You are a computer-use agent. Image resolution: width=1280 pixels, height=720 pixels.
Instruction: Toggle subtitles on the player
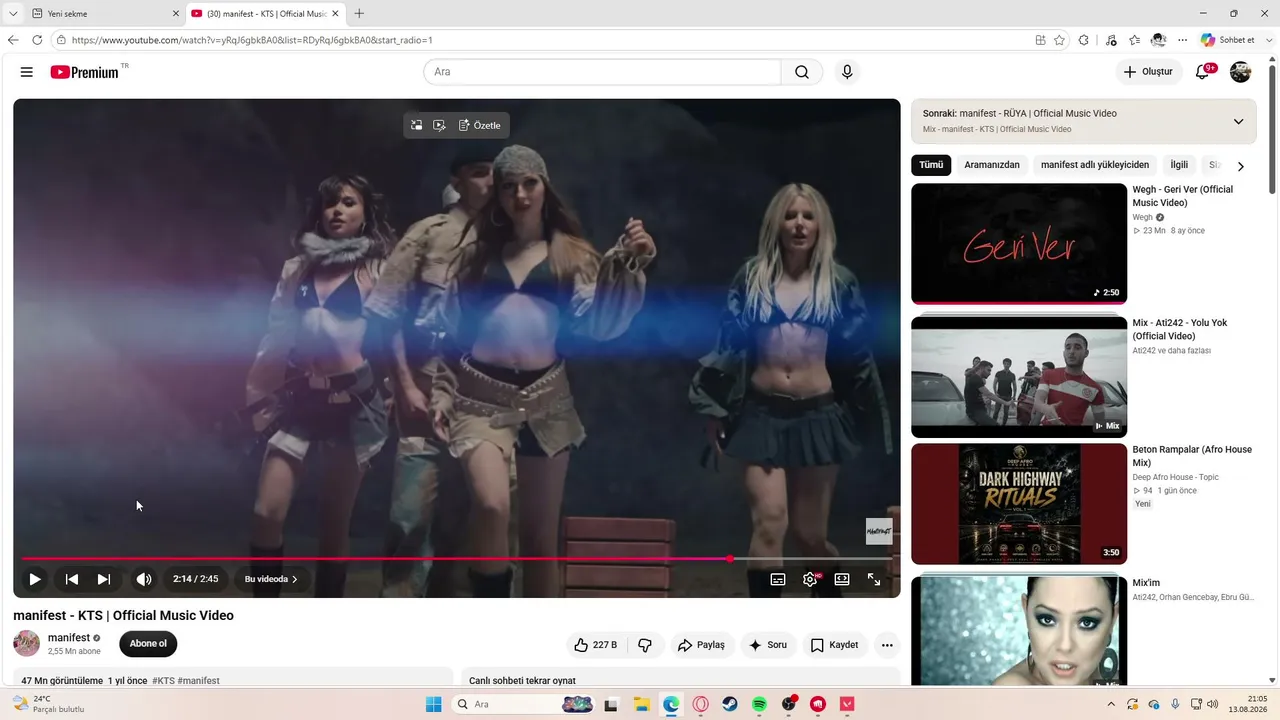778,579
